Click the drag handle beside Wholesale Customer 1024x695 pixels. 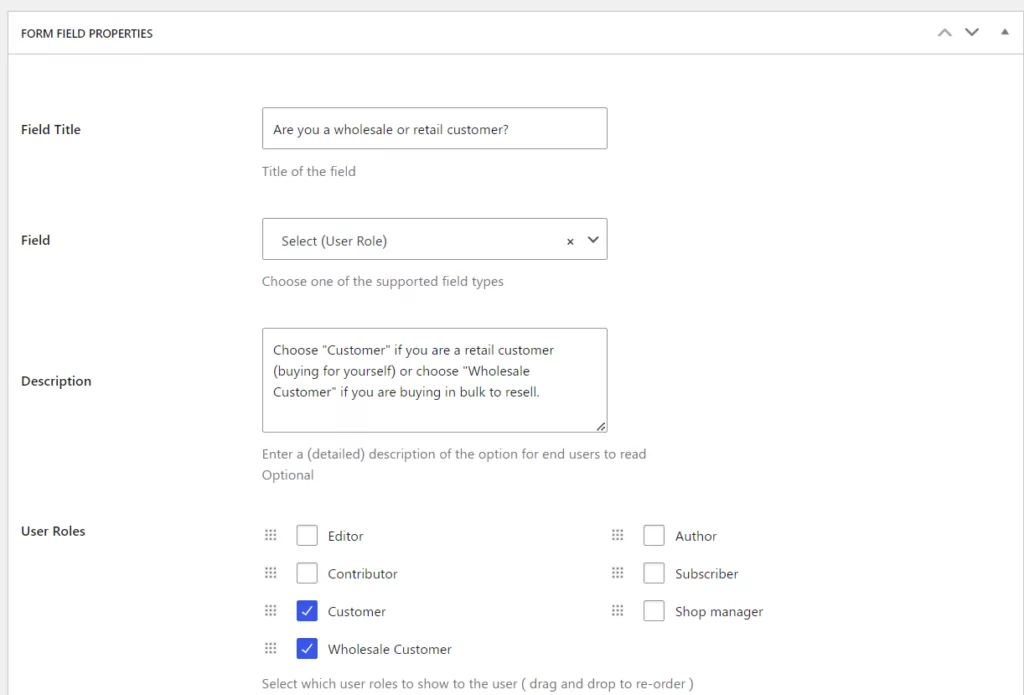270,649
